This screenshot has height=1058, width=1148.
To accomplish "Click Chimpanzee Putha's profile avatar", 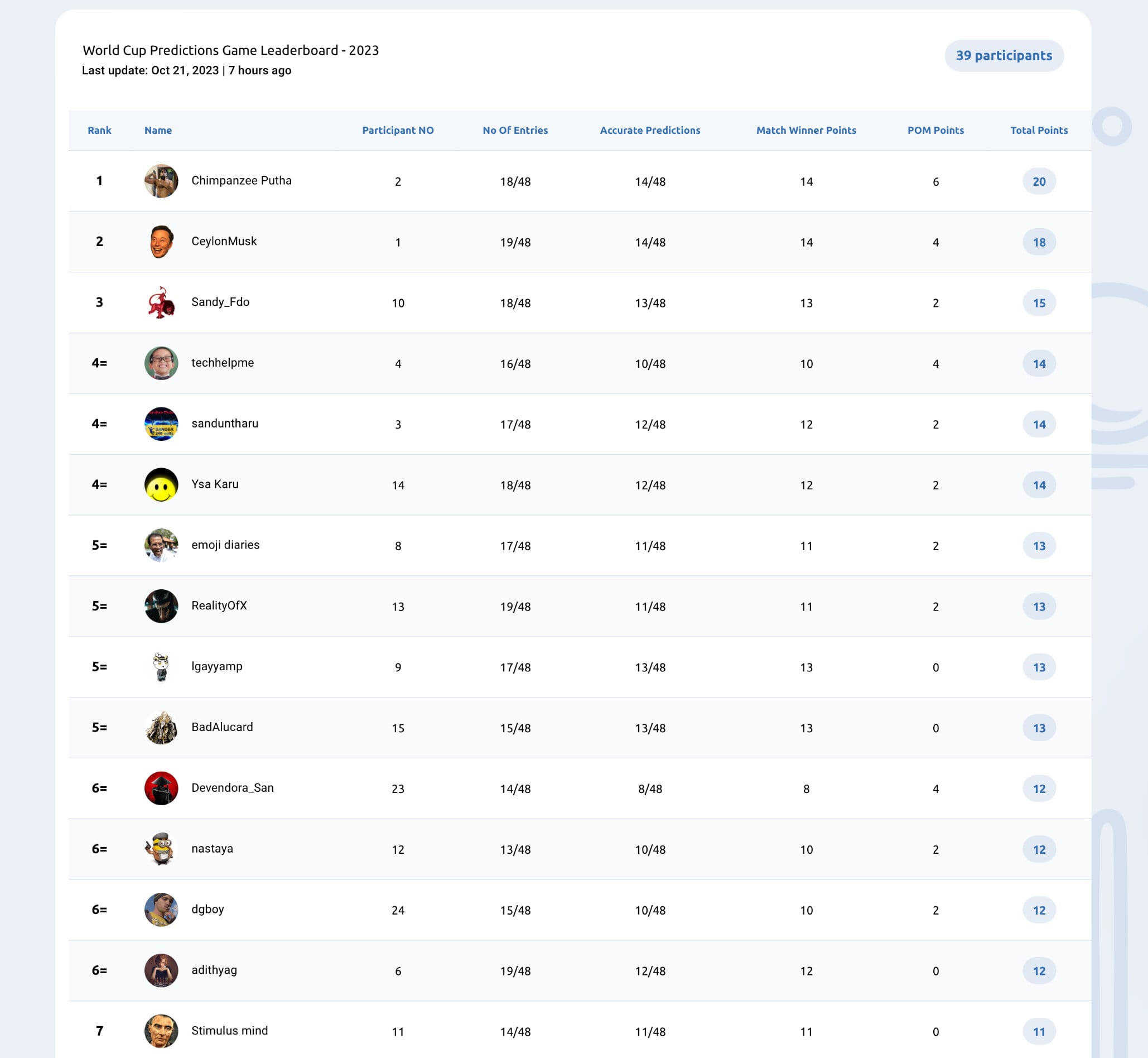I will click(161, 181).
